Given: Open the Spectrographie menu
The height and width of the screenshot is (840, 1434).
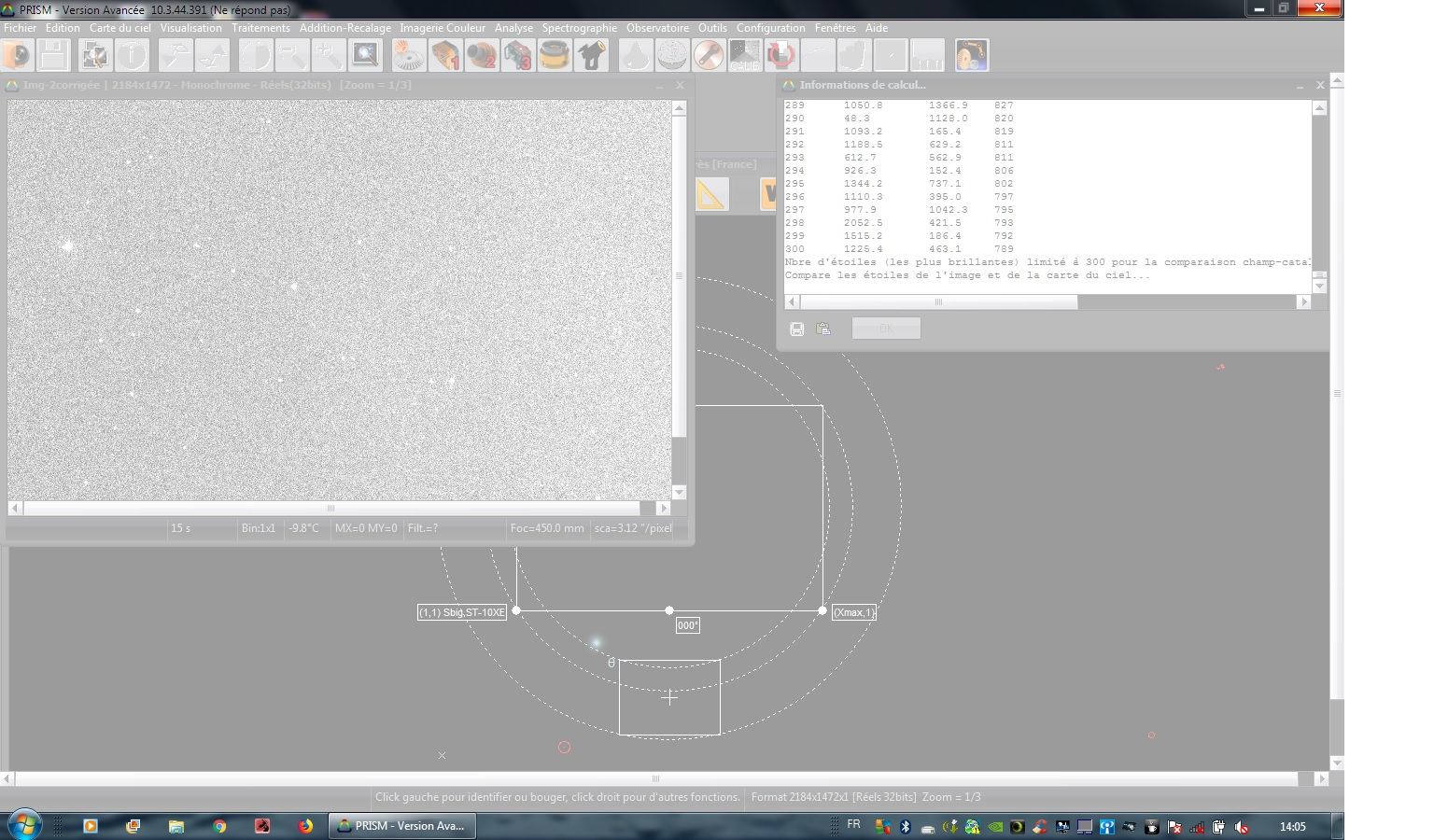Looking at the screenshot, I should [x=579, y=28].
